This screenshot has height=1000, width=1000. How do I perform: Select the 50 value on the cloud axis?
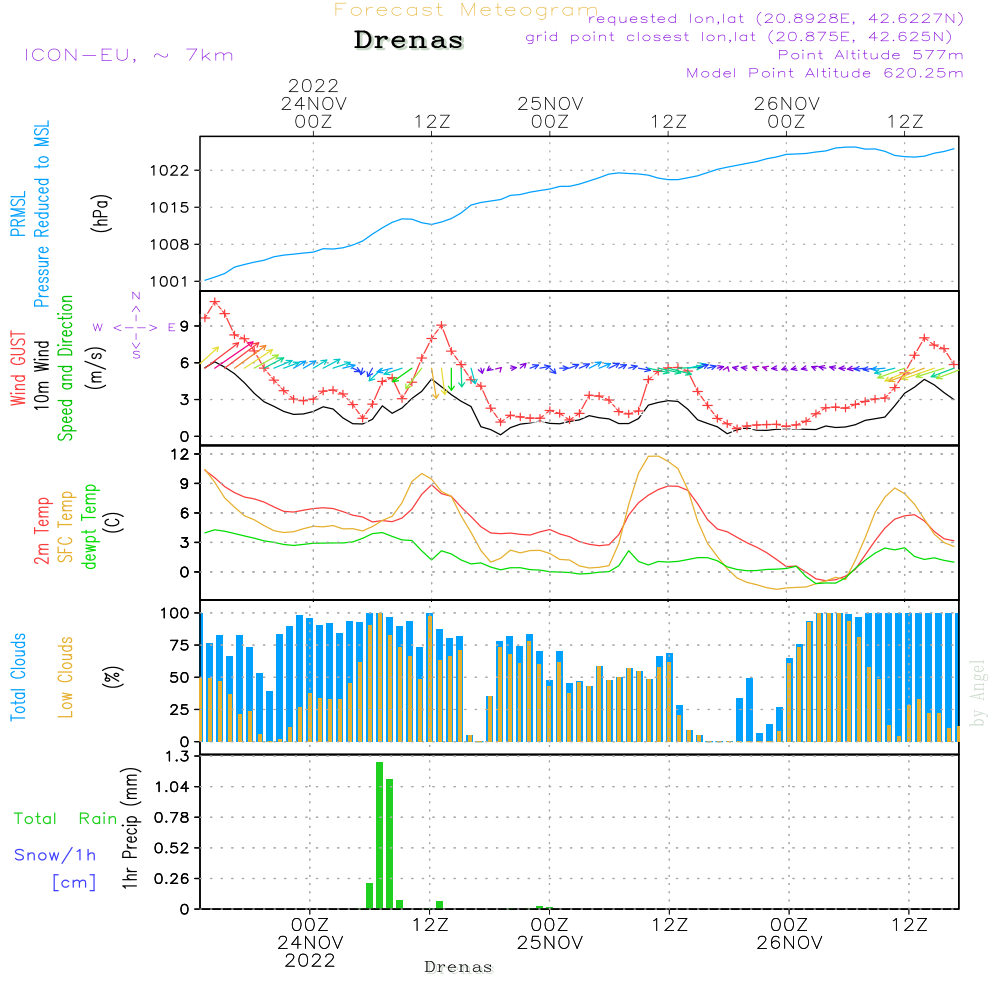pyautogui.click(x=179, y=678)
